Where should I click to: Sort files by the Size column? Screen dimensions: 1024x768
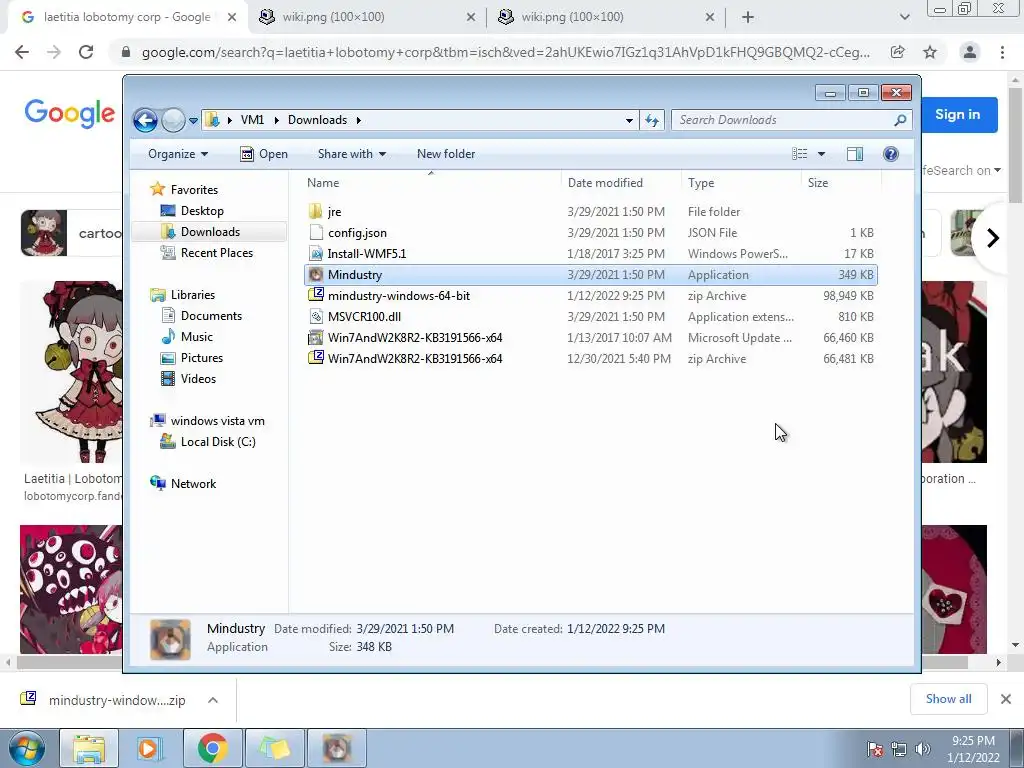(x=840, y=183)
